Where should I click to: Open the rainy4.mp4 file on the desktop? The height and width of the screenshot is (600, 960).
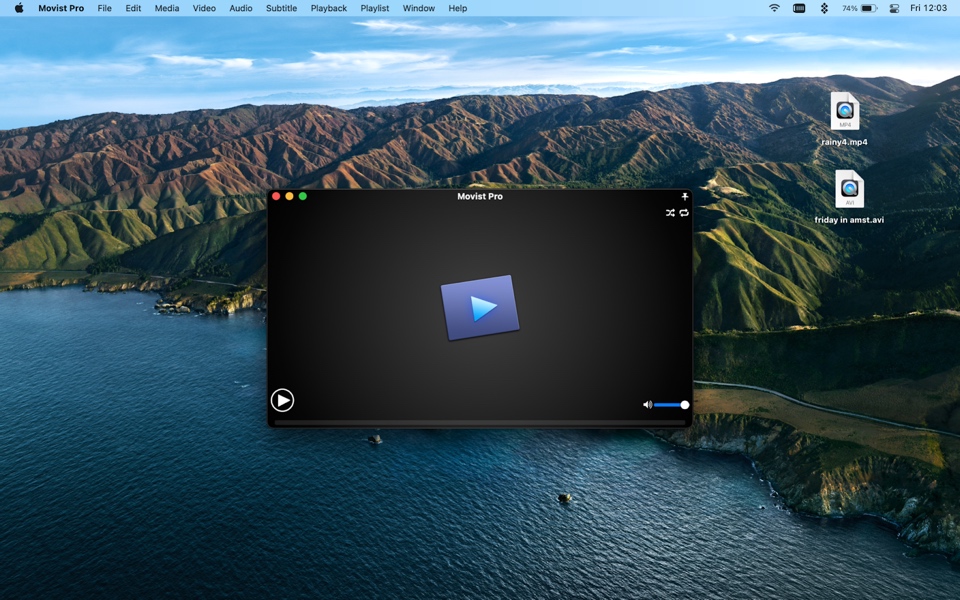coord(845,112)
